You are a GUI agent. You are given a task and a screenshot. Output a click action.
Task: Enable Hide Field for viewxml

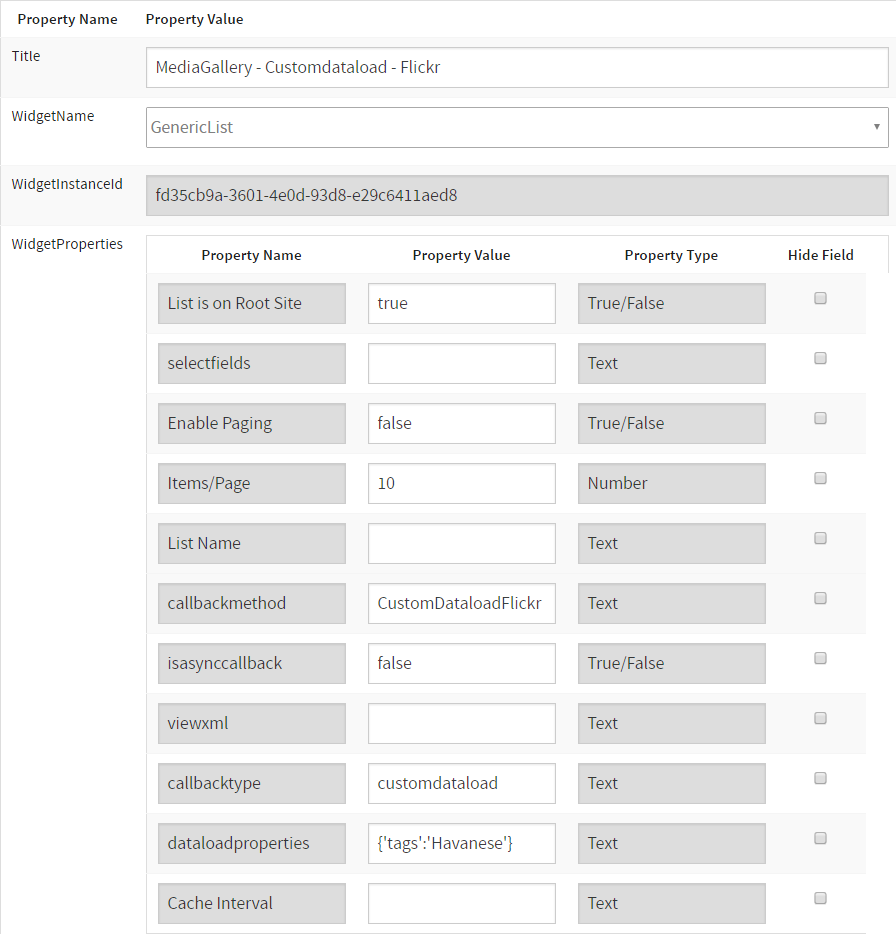click(x=820, y=718)
